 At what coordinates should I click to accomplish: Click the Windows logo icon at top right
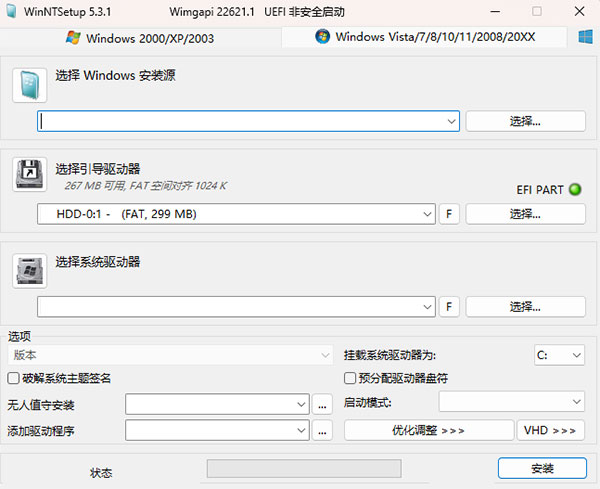coord(585,37)
